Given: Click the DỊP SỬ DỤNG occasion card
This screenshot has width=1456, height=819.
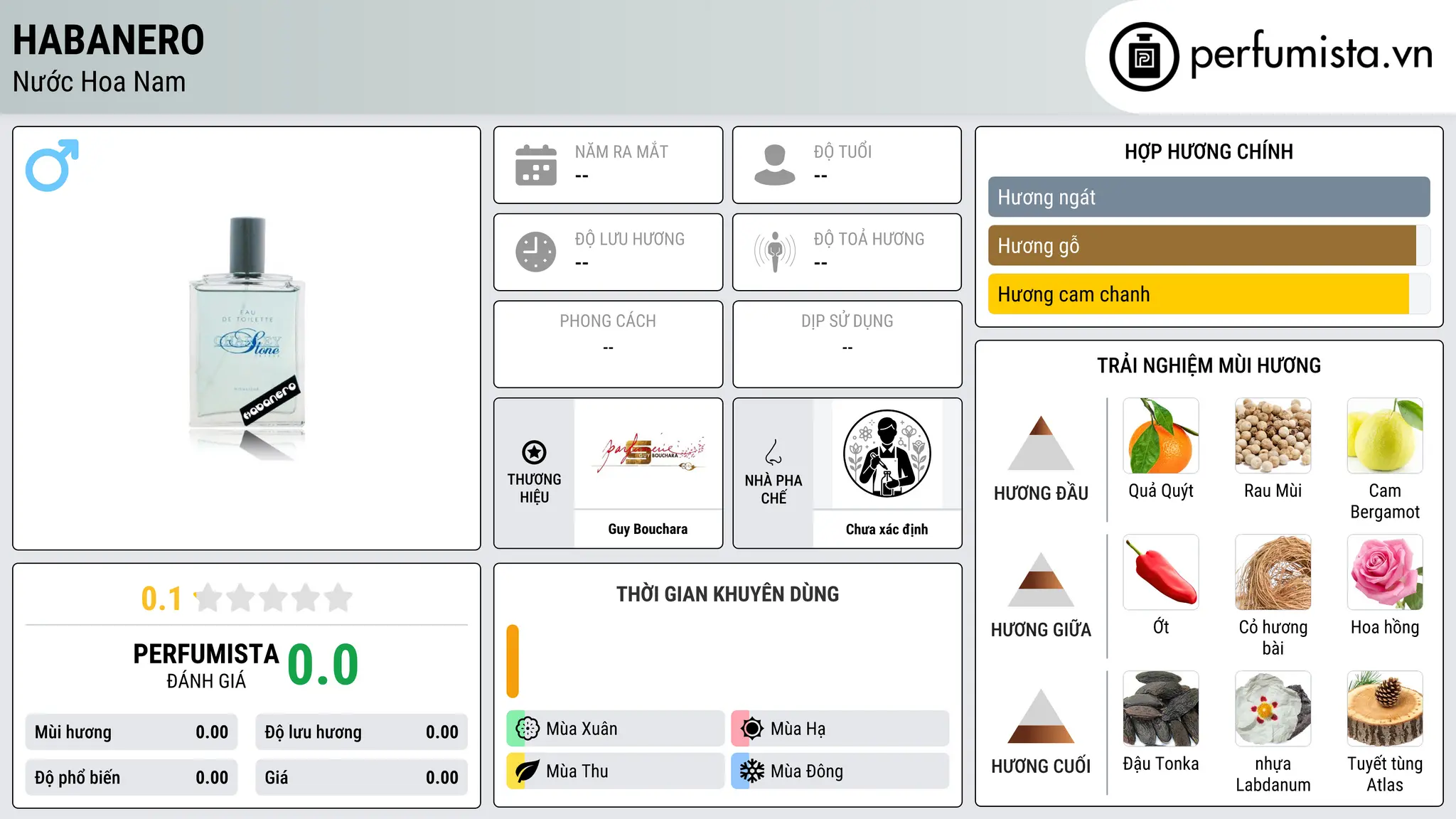Looking at the screenshot, I should click(x=847, y=344).
